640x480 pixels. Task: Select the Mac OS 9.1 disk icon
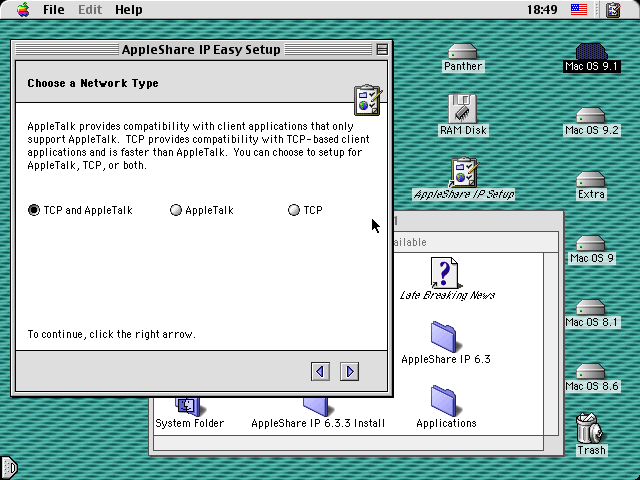591,52
